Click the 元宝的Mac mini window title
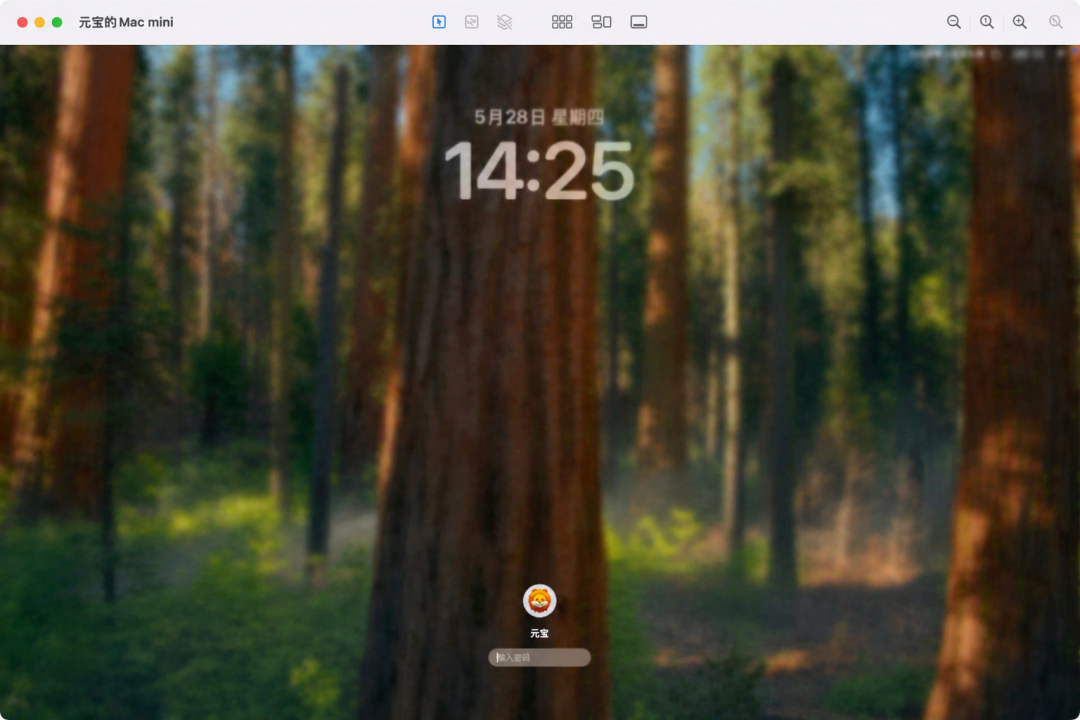 pos(126,22)
